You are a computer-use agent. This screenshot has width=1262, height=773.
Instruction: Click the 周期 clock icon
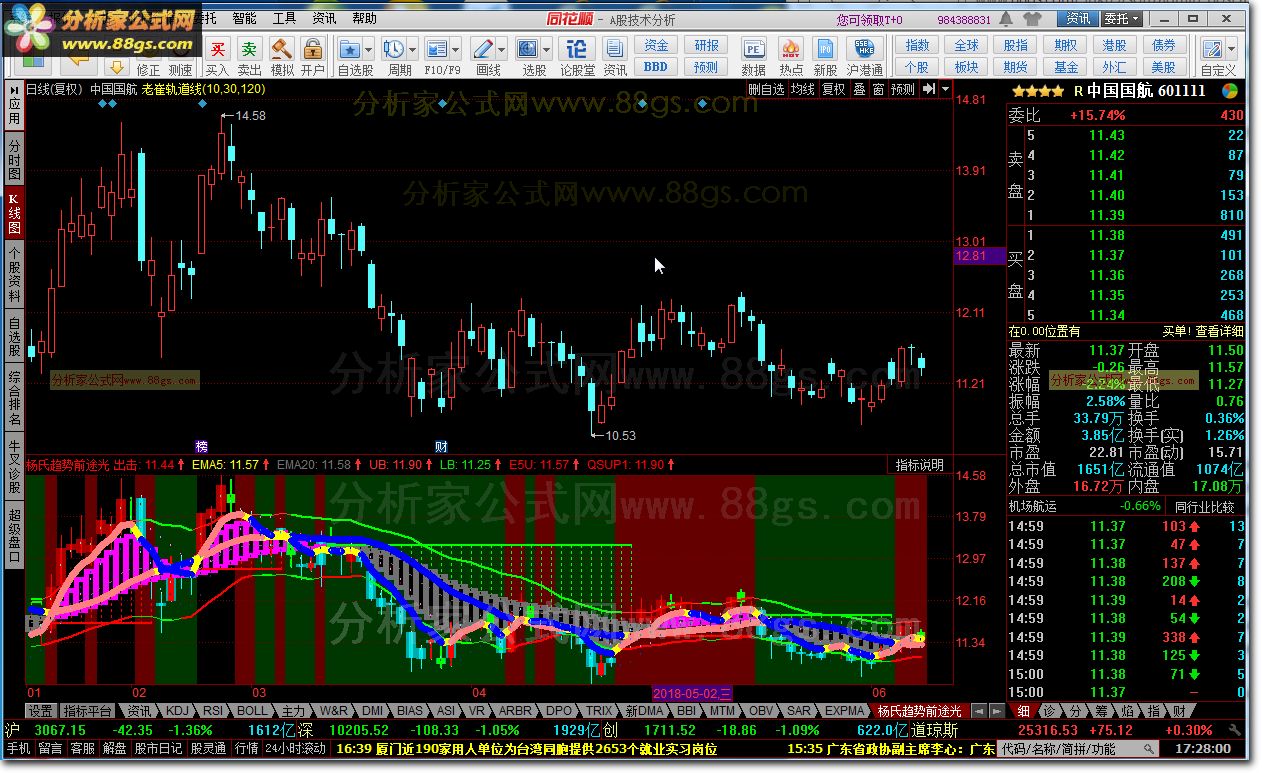pos(393,48)
